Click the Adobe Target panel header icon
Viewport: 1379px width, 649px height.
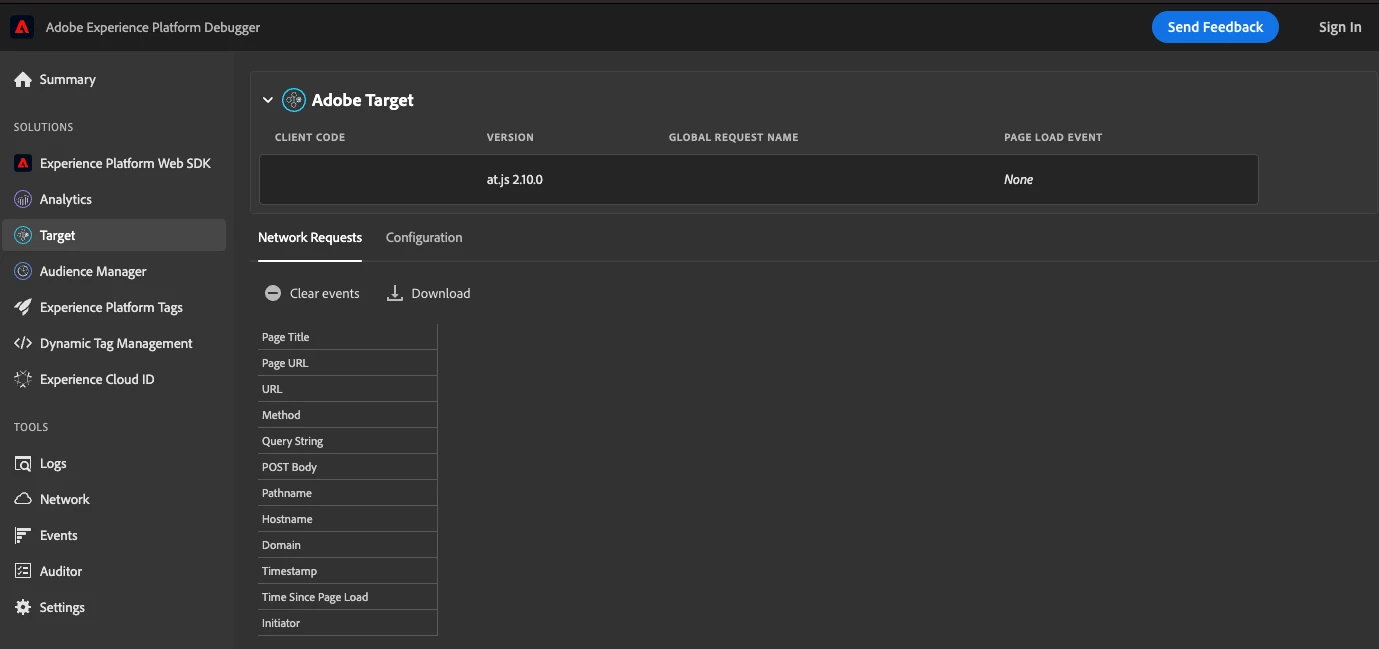(x=294, y=100)
